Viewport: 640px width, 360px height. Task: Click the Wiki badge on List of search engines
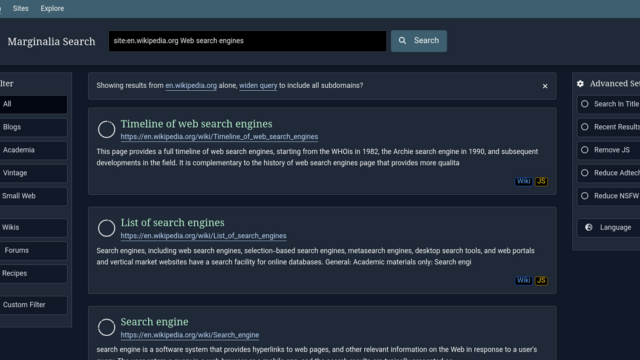523,280
